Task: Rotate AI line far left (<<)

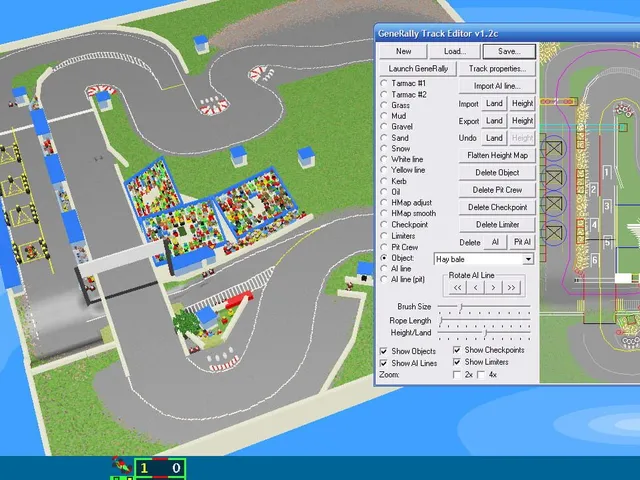Action: pos(458,288)
